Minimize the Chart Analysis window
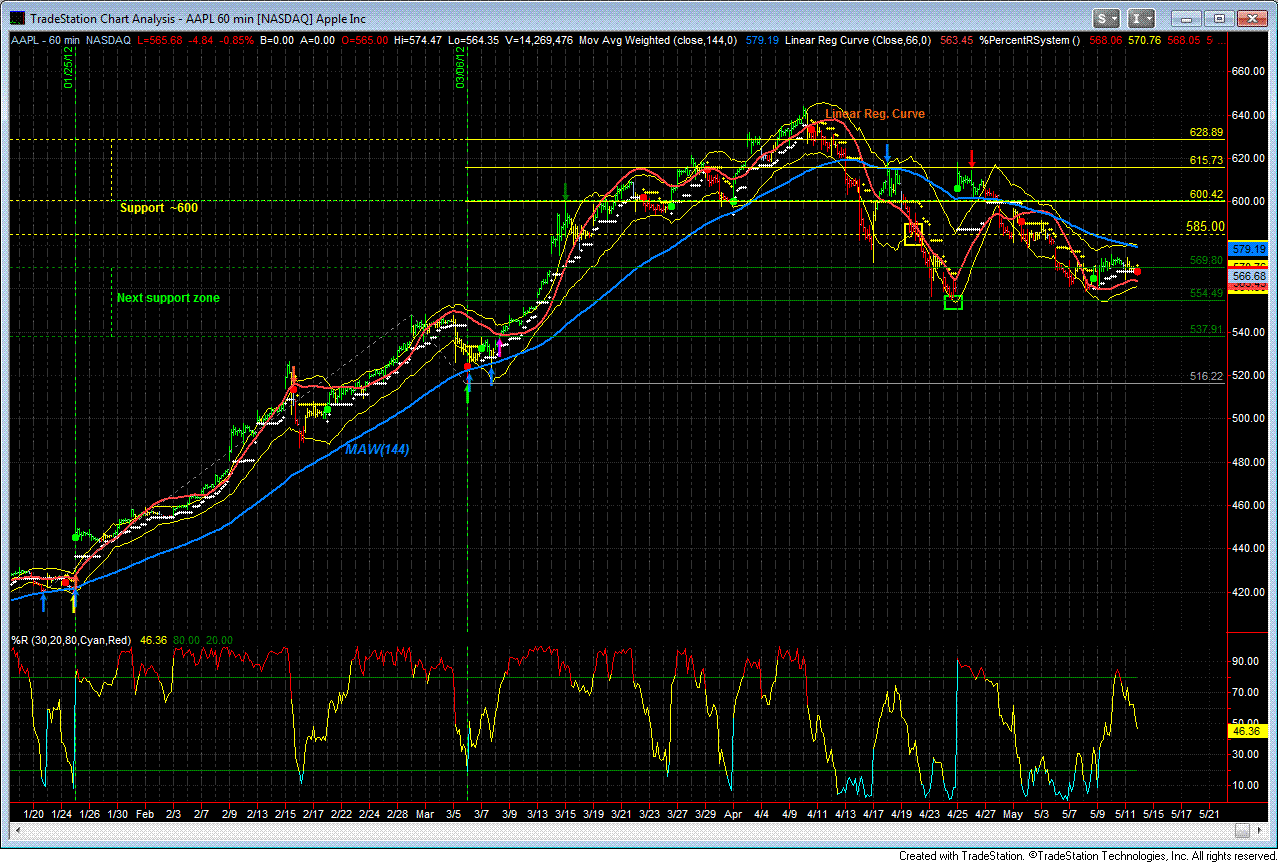The image size is (1278, 862). [1187, 18]
